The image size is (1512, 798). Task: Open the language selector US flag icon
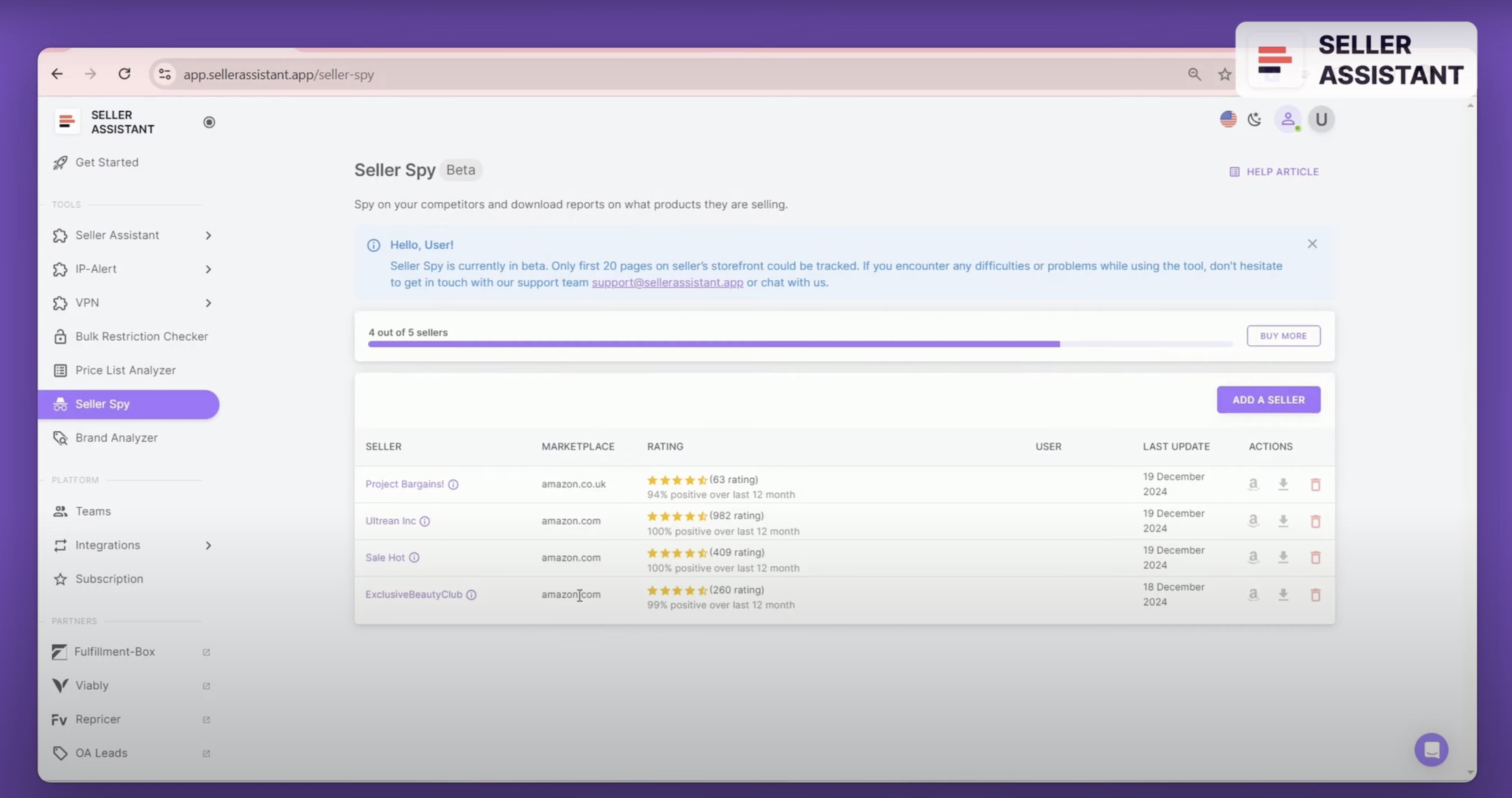1228,119
